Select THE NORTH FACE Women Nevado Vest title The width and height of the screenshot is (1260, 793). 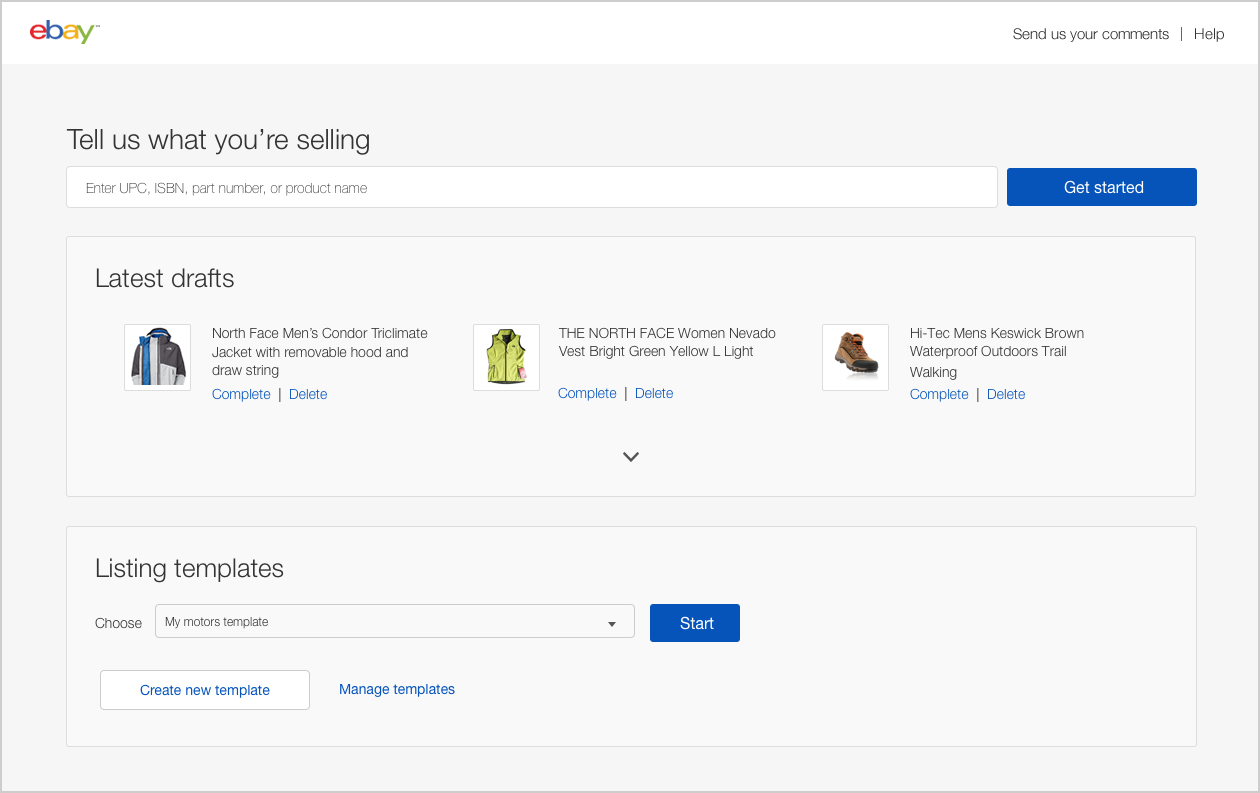point(667,342)
